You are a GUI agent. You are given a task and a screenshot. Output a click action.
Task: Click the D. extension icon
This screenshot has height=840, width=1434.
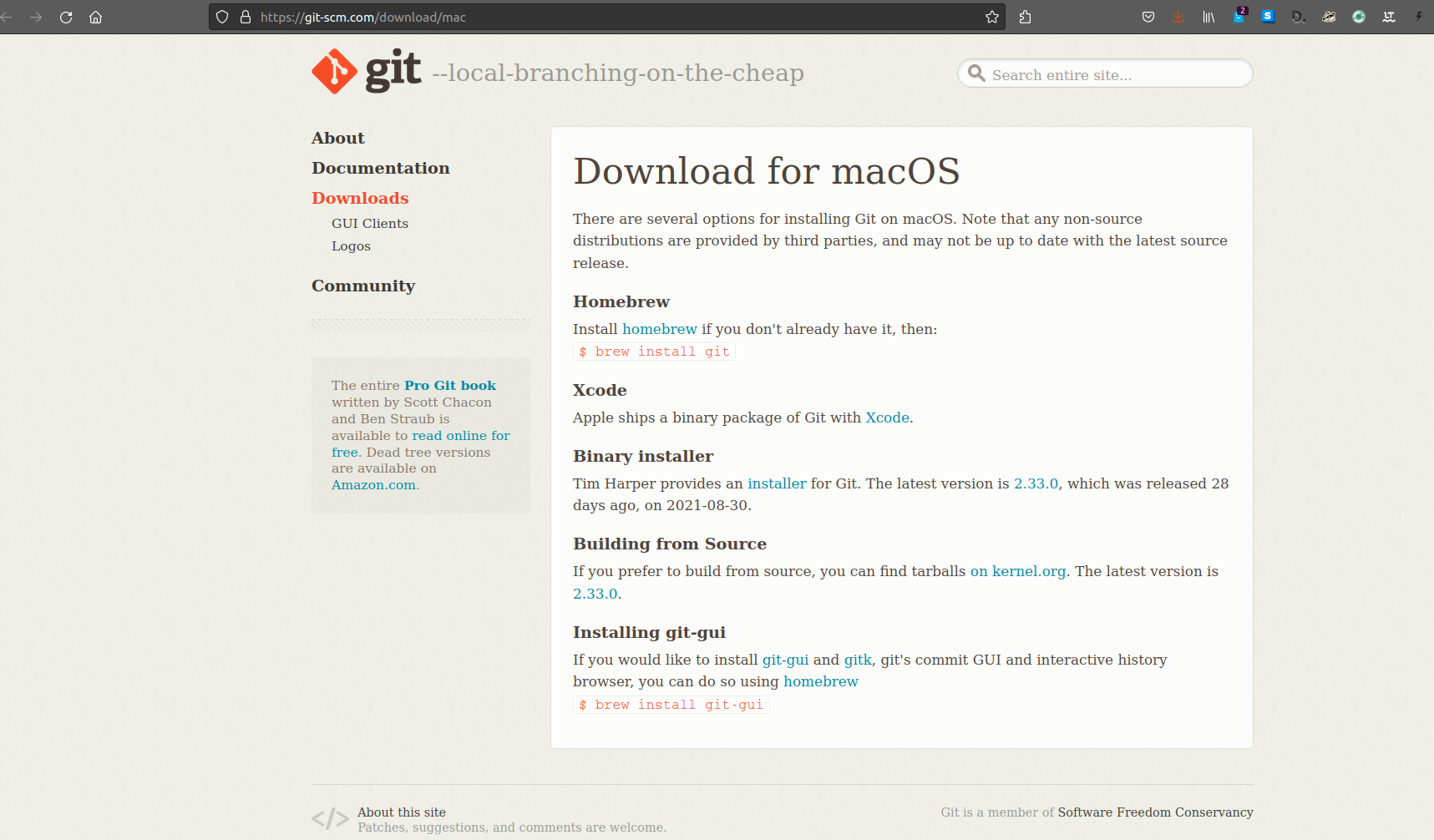pyautogui.click(x=1299, y=17)
